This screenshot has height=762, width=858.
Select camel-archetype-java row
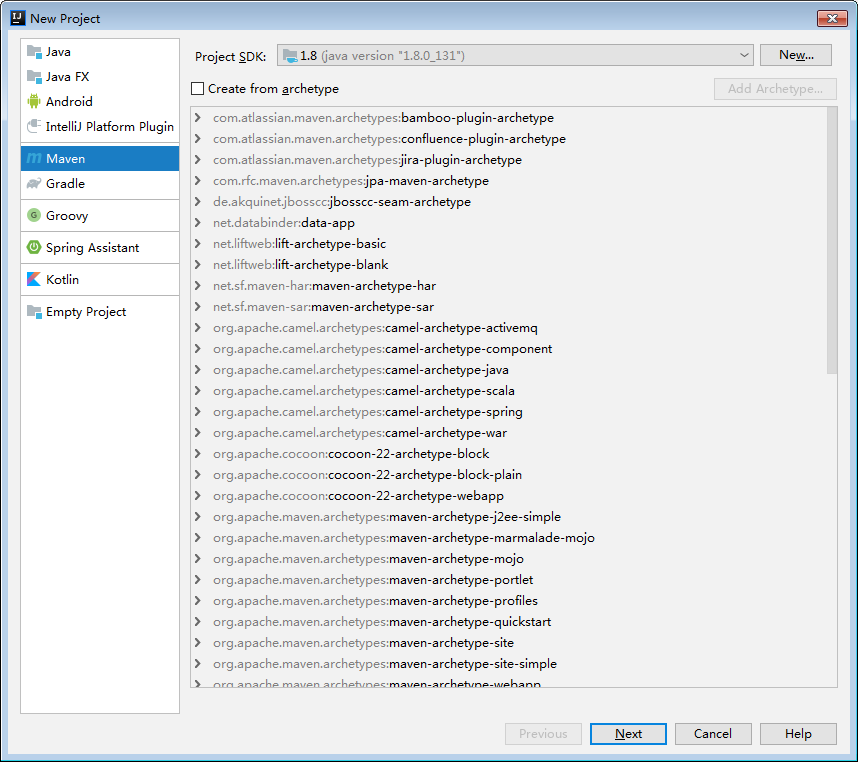tap(509, 370)
